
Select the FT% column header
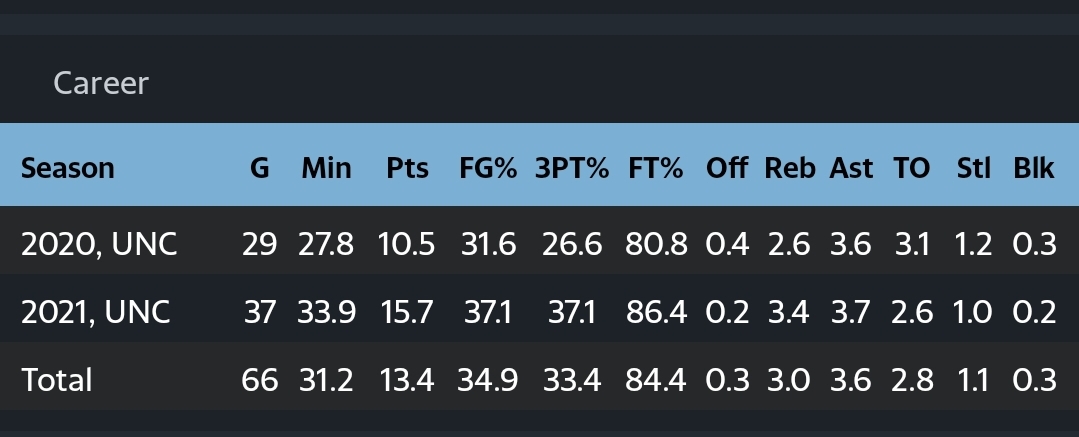pyautogui.click(x=655, y=168)
